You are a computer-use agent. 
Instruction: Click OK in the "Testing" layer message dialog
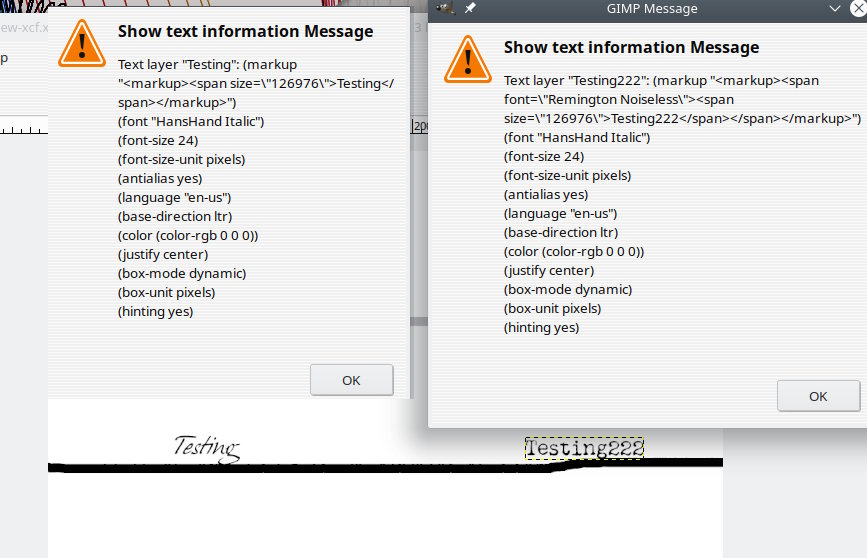351,380
